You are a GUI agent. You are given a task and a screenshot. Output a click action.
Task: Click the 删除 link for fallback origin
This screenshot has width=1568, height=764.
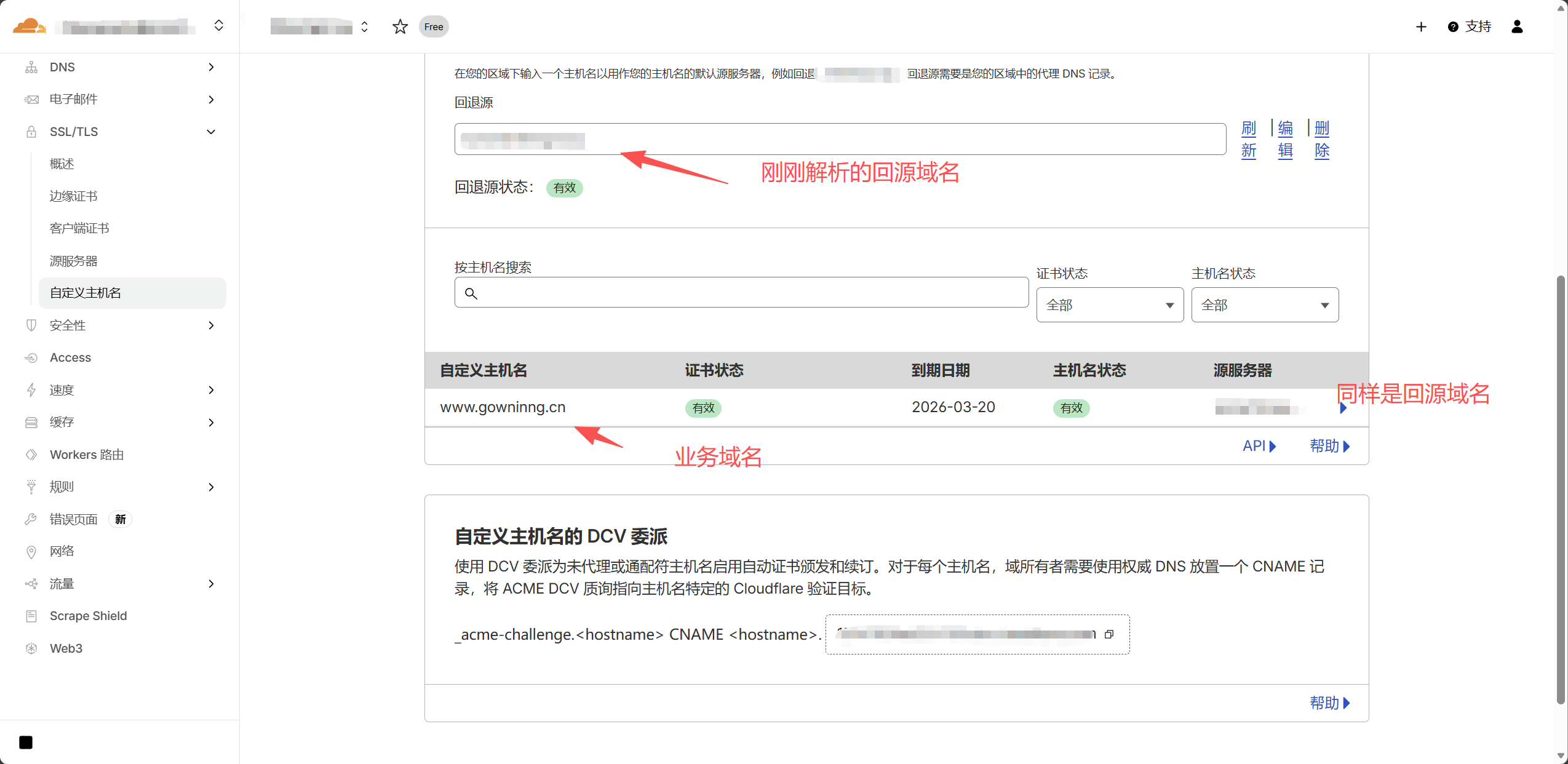coord(1321,139)
